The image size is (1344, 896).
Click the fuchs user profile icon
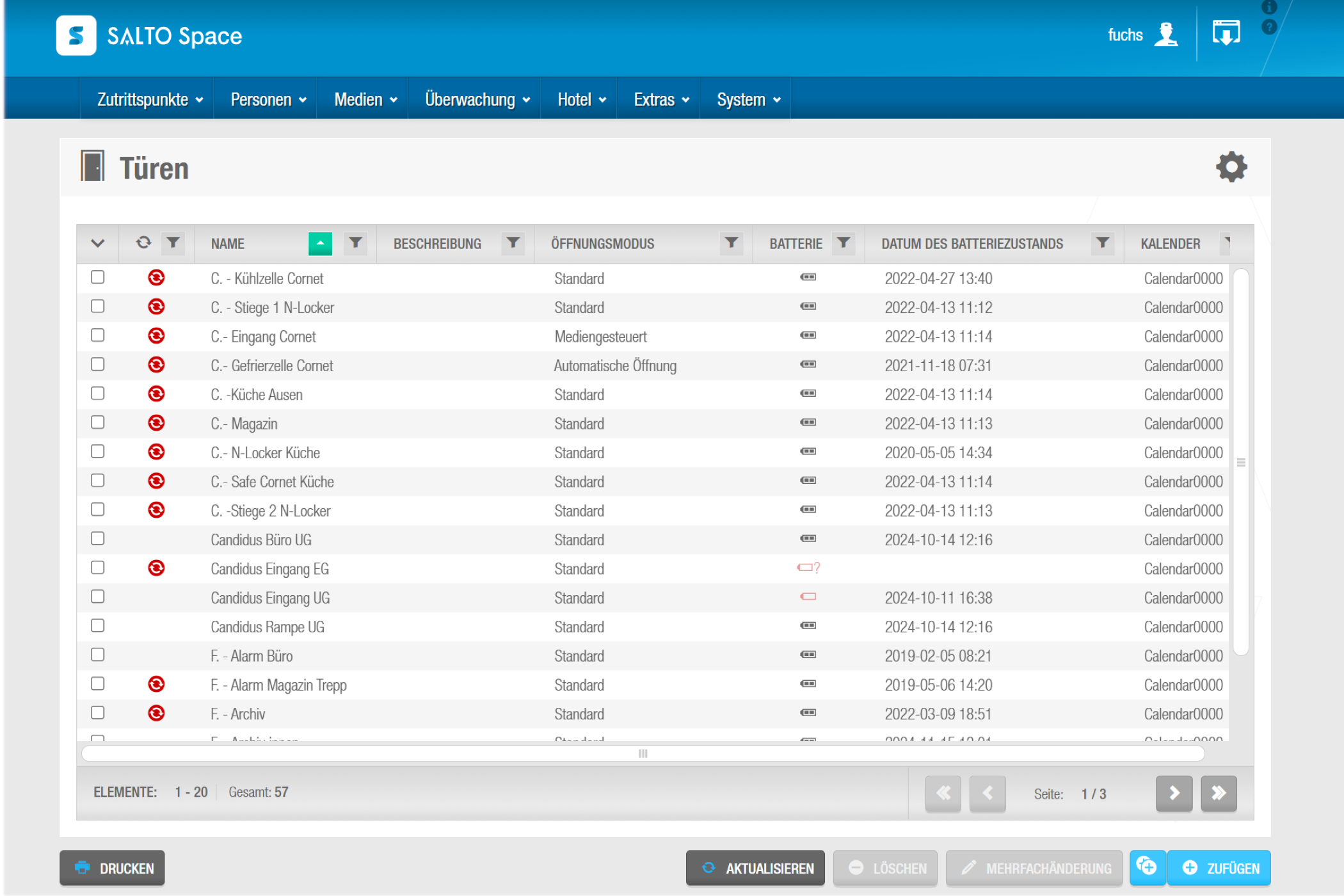point(1166,35)
